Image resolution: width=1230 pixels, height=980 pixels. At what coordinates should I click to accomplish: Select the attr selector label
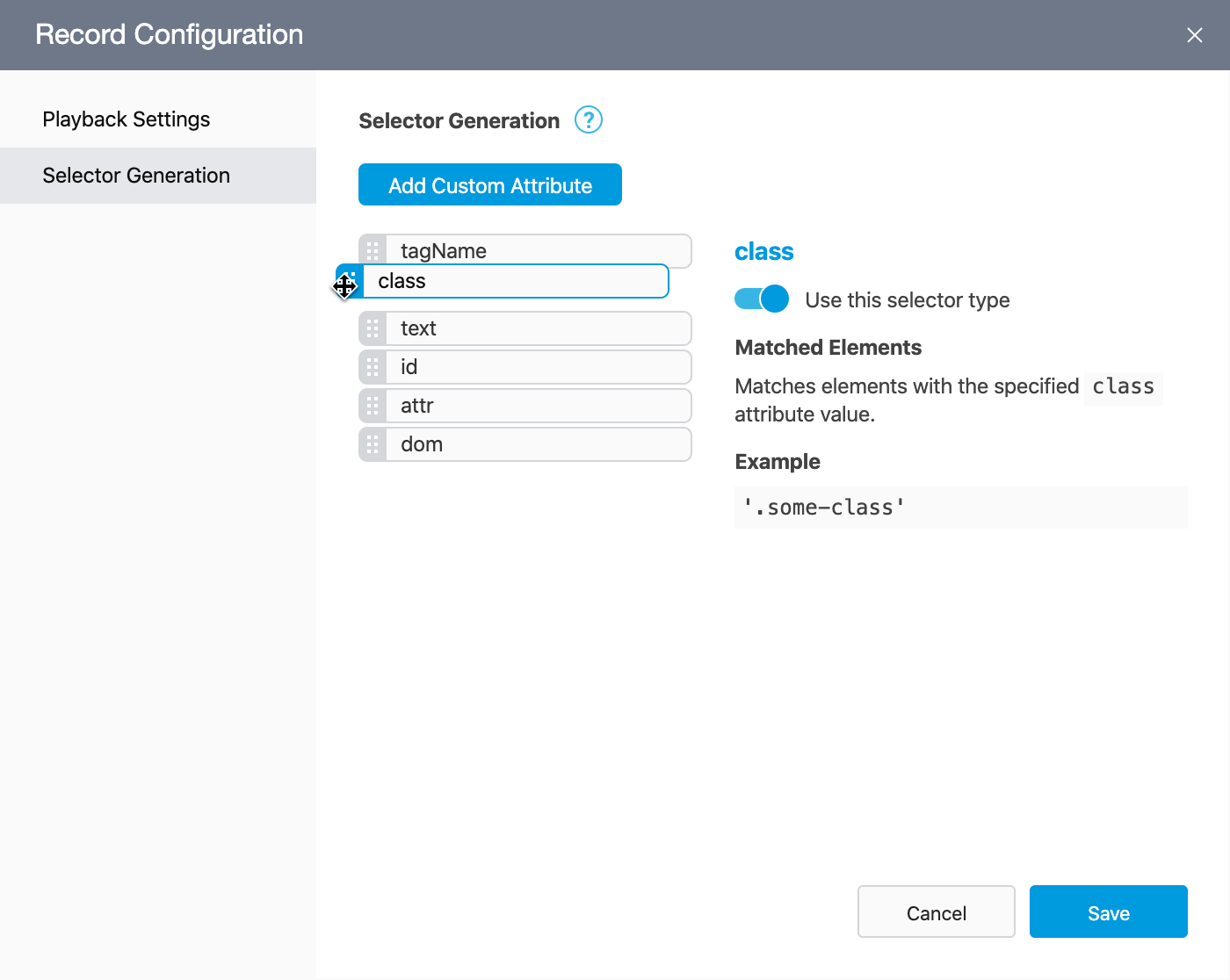(x=417, y=406)
